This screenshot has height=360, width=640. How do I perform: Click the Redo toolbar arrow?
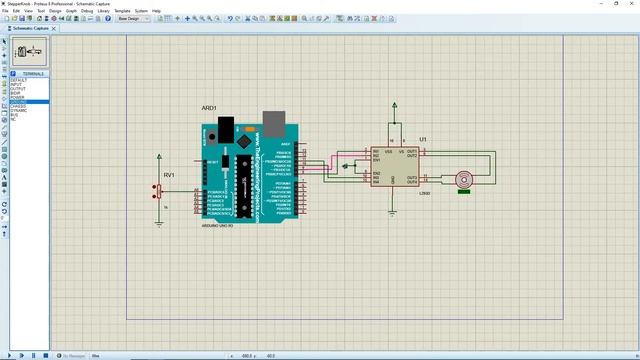[238, 19]
